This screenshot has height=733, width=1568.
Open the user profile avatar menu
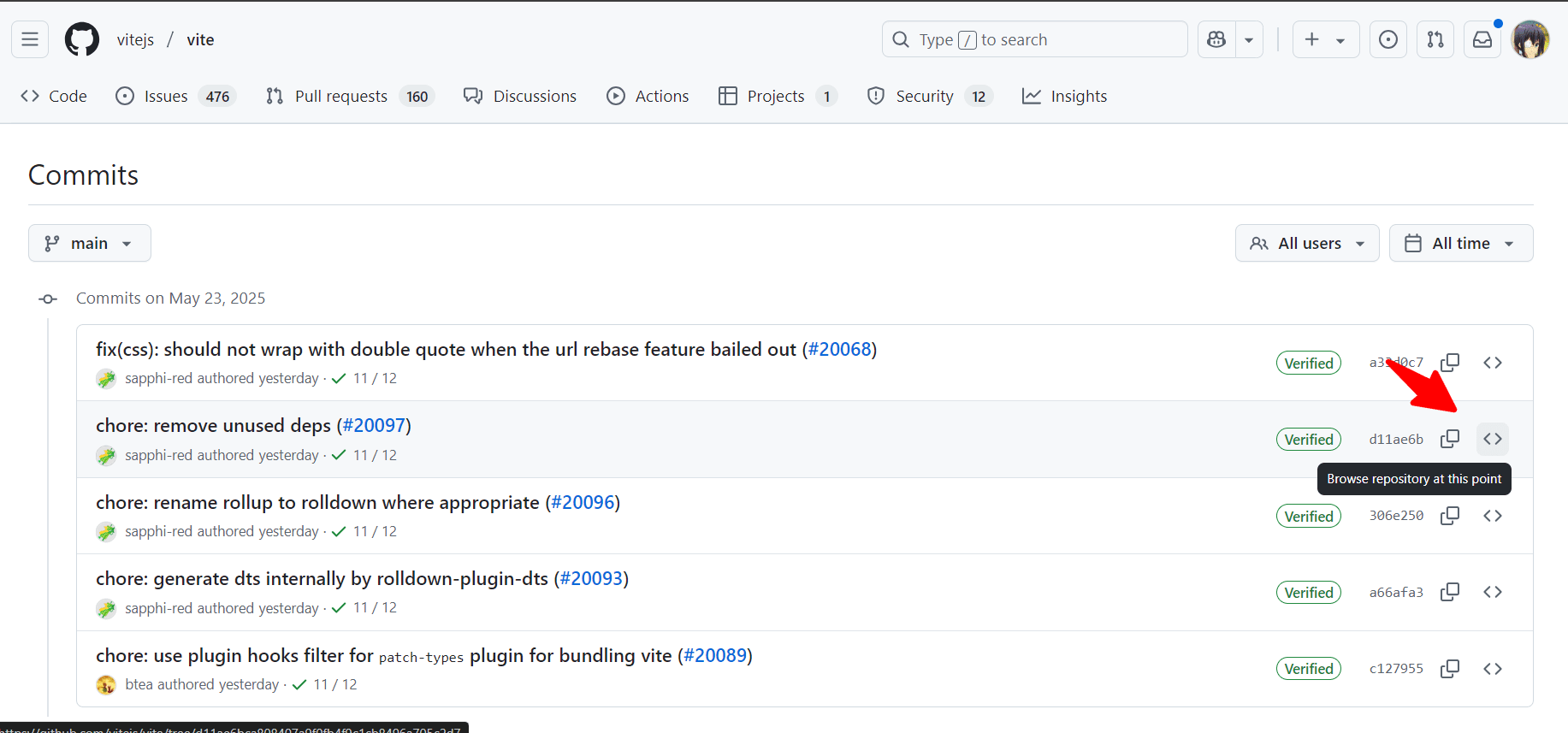tap(1530, 39)
